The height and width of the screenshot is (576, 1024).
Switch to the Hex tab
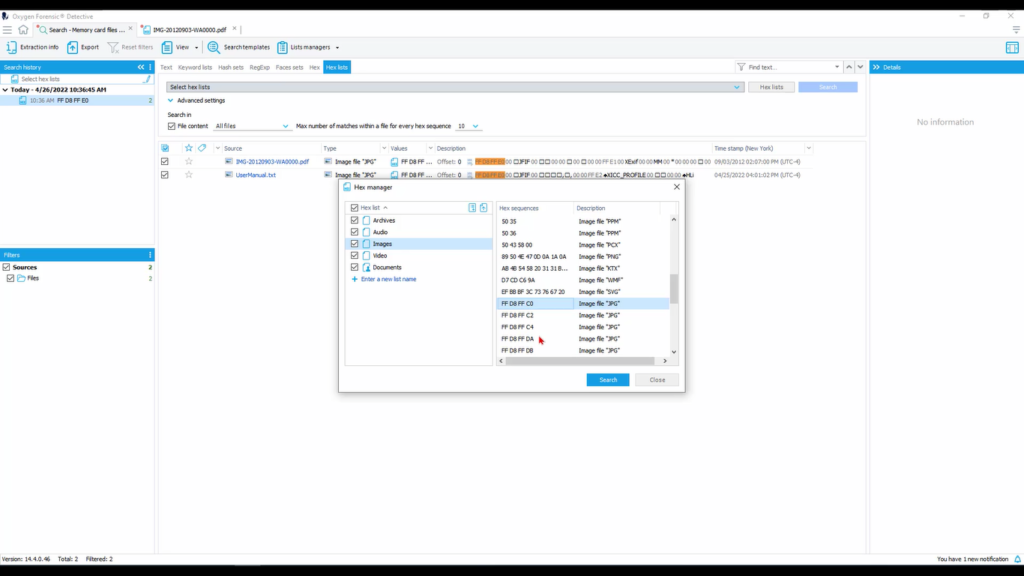tap(314, 67)
